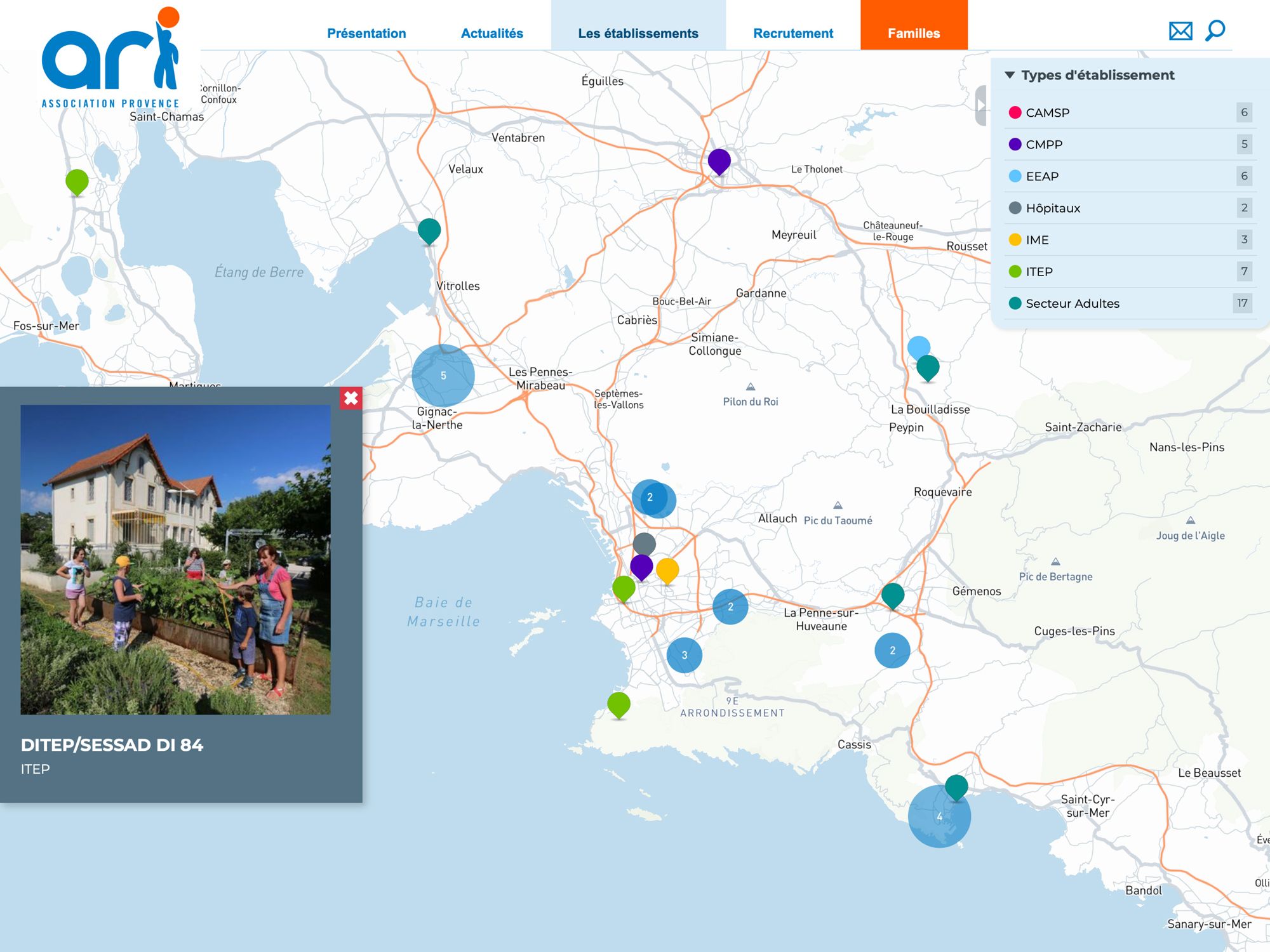This screenshot has width=1270, height=952.
Task: Toggle the EEAP establishment filter
Action: tap(1042, 176)
